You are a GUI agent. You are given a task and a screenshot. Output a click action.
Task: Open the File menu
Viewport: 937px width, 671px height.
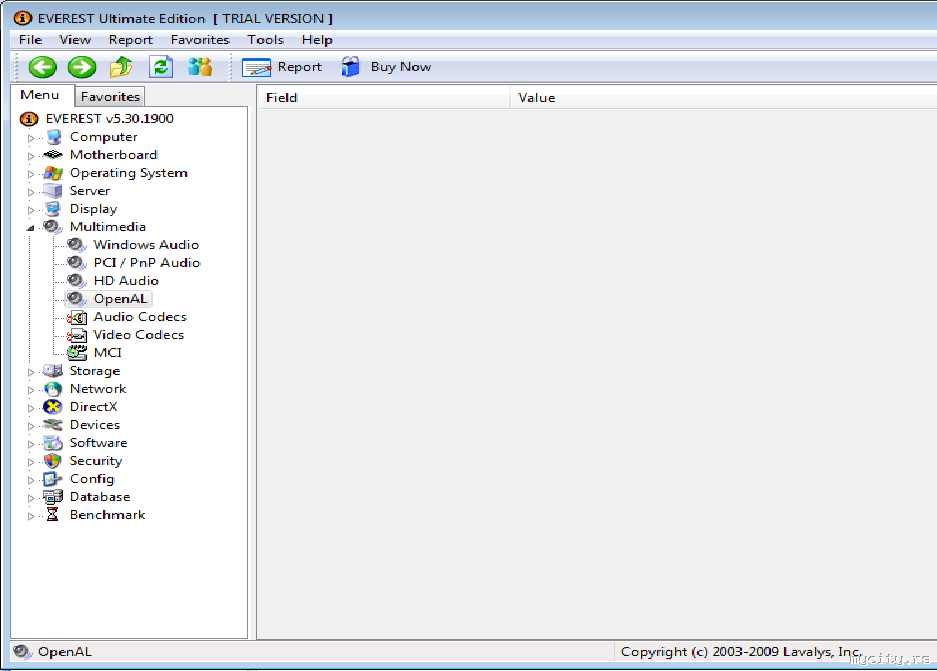[x=30, y=39]
